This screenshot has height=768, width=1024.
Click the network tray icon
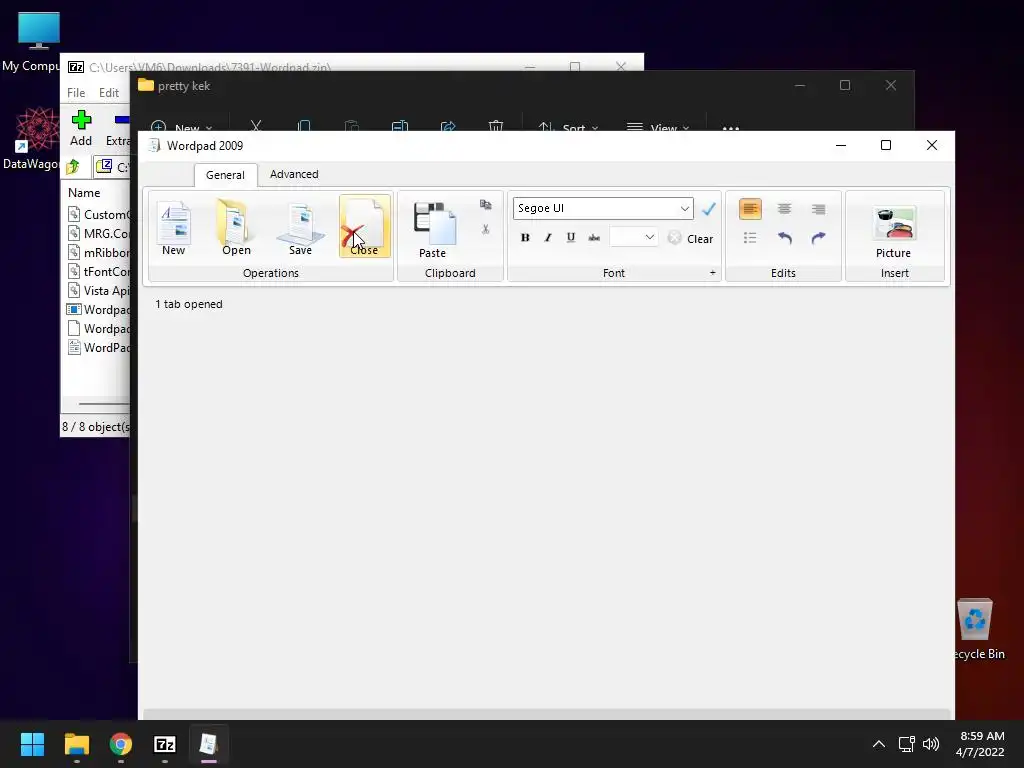point(906,744)
